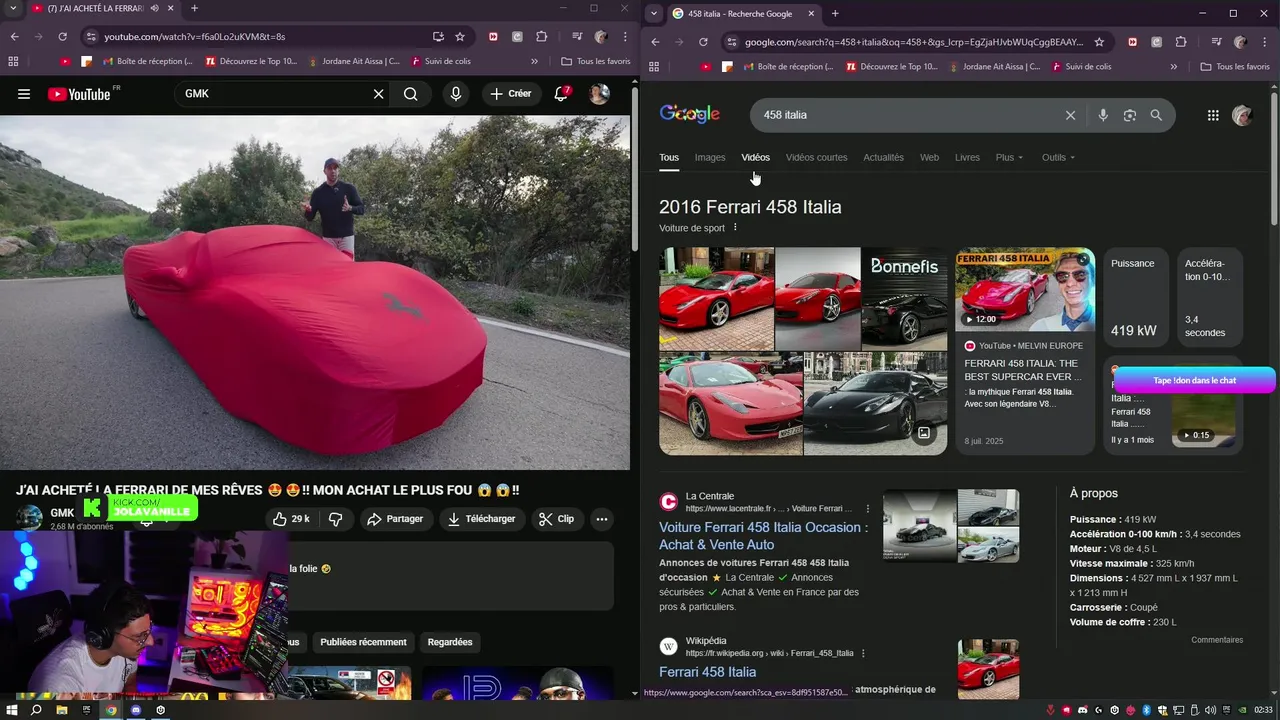Open the Puissance 419 kW card
The width and height of the screenshot is (1280, 720).
(1135, 298)
